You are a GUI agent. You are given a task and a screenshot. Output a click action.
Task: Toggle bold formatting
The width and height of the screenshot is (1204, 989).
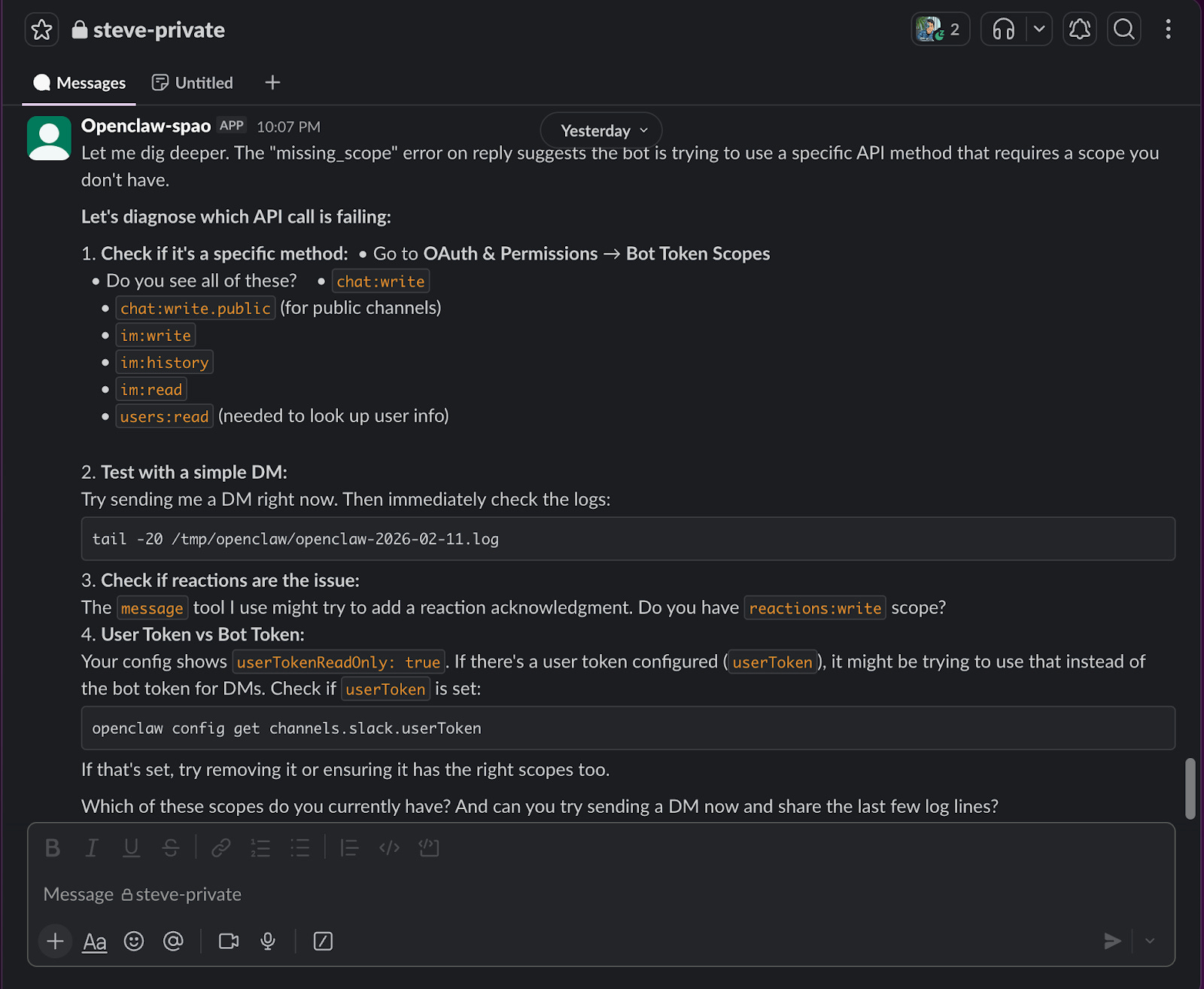point(53,847)
